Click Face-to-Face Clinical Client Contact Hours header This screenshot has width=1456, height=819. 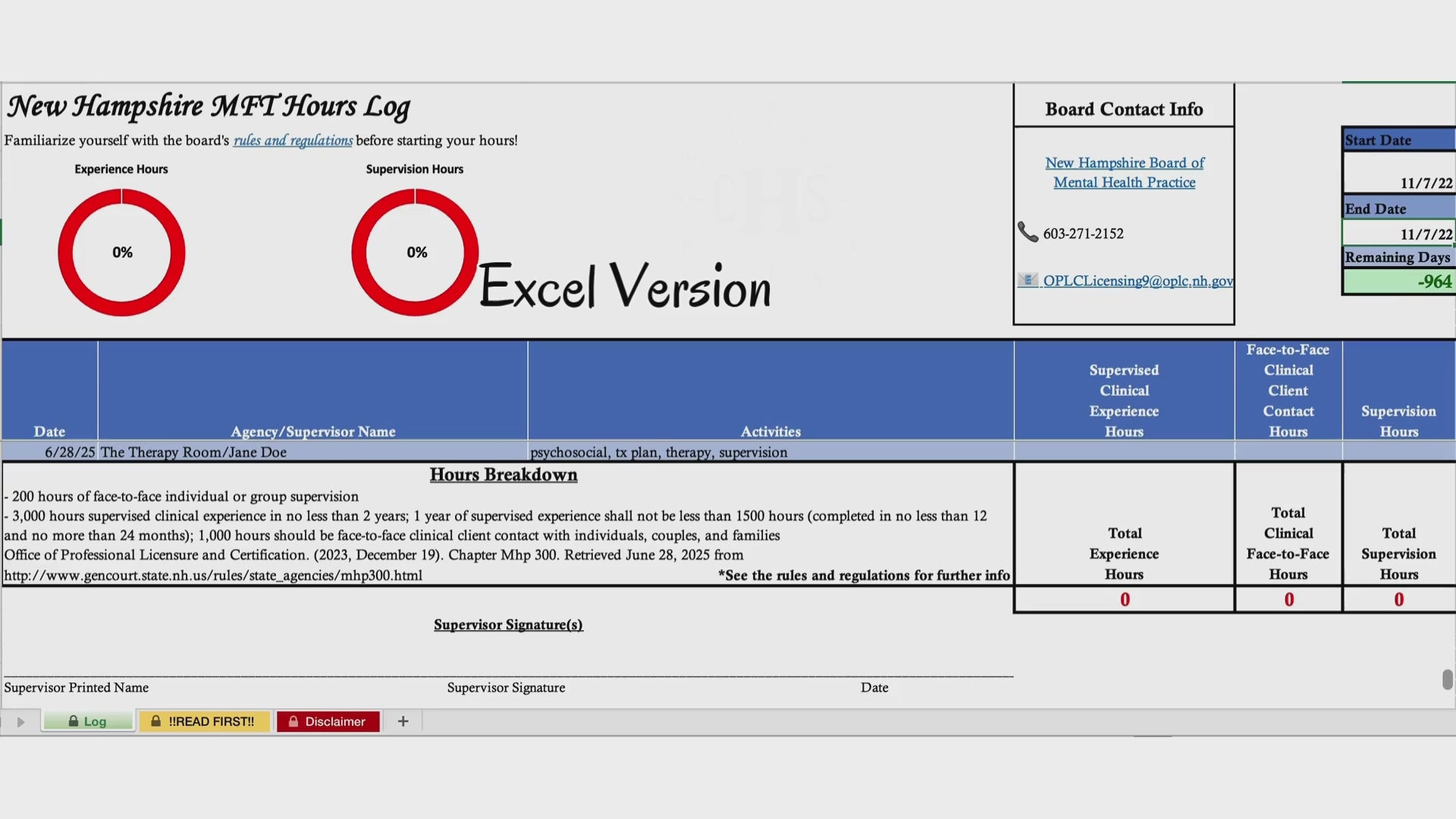coord(1288,391)
